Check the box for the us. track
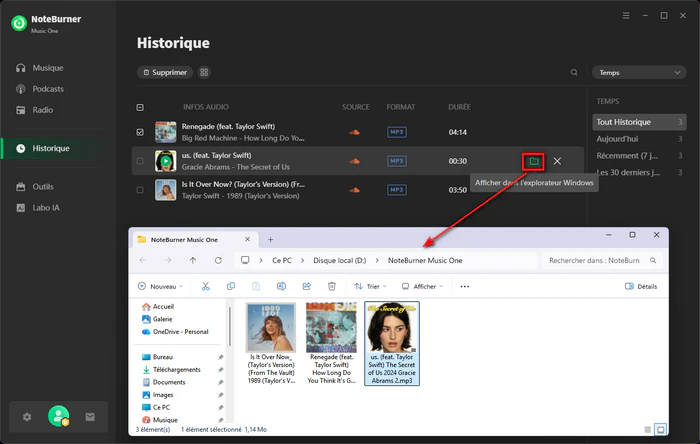This screenshot has height=444, width=700. [x=140, y=161]
